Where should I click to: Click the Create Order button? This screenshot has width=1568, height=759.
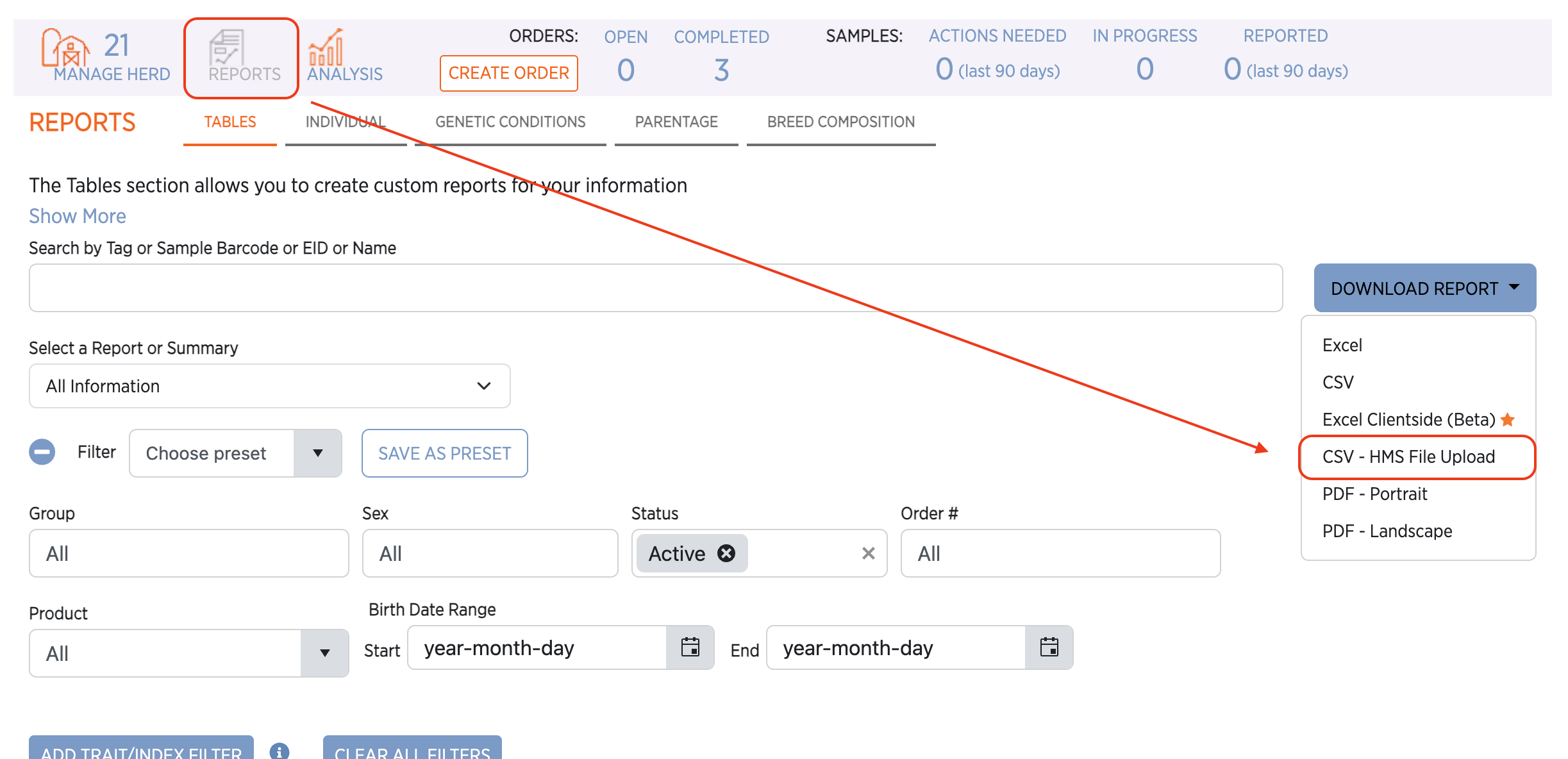coord(508,73)
